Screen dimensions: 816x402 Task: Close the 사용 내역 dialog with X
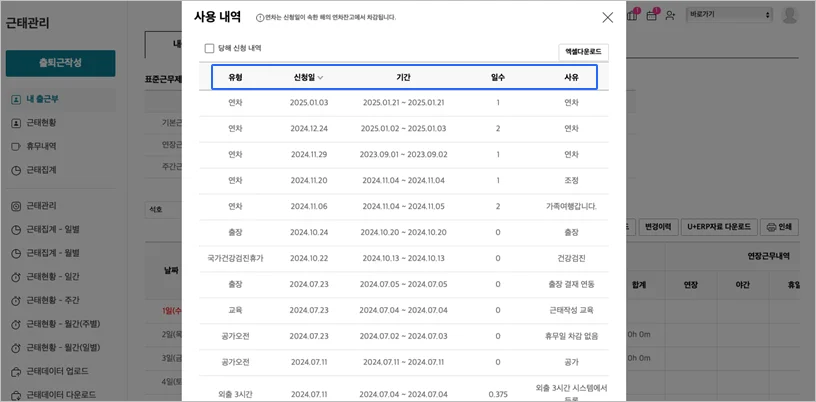pyautogui.click(x=607, y=17)
